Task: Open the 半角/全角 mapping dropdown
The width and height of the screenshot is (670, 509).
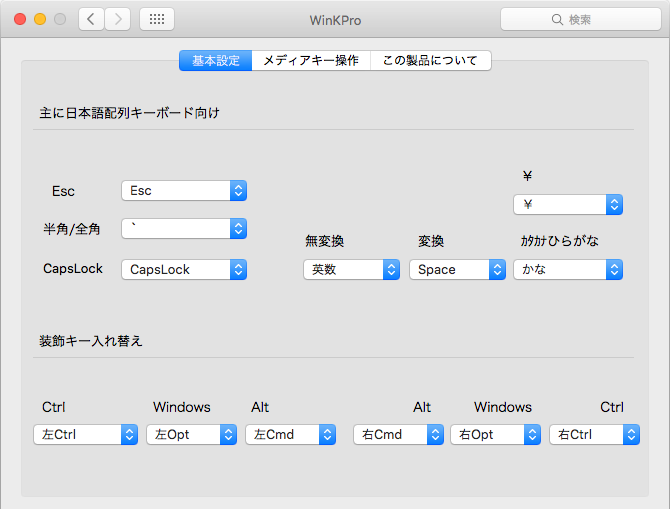Action: coord(184,229)
